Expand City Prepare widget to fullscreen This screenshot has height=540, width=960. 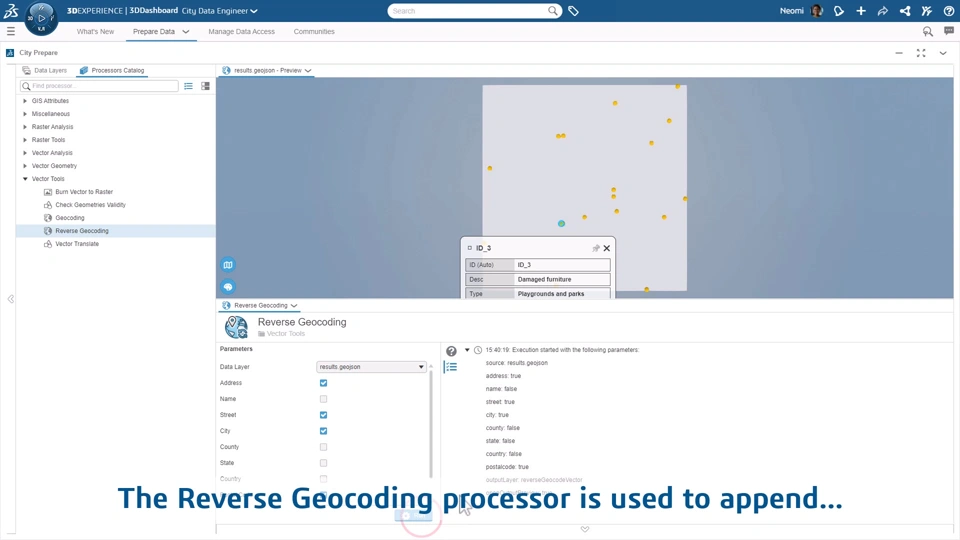click(x=921, y=53)
